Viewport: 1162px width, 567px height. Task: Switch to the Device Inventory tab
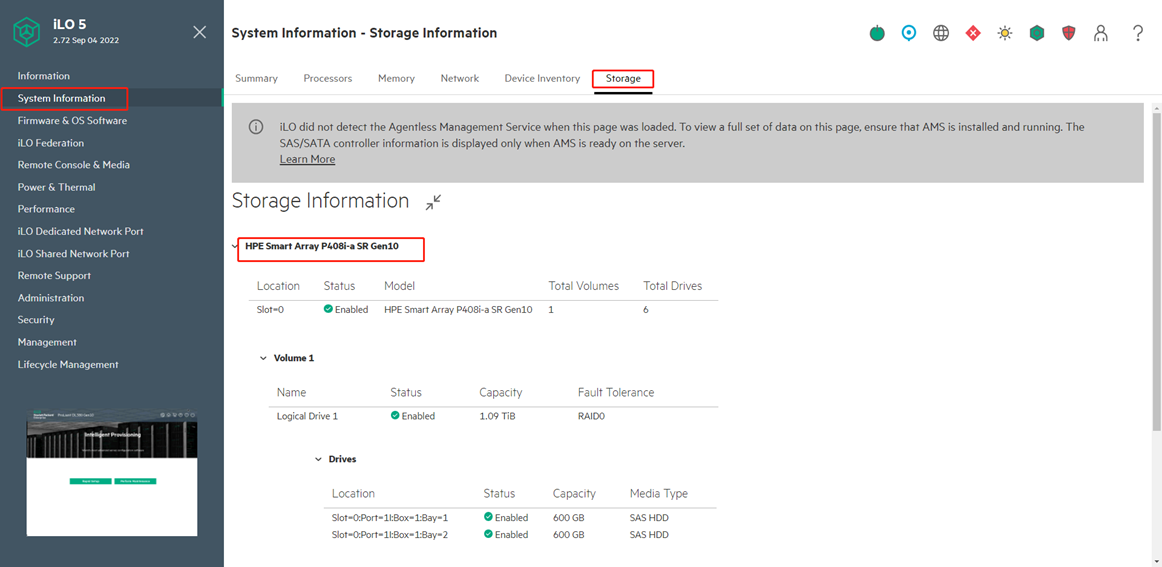tap(542, 78)
